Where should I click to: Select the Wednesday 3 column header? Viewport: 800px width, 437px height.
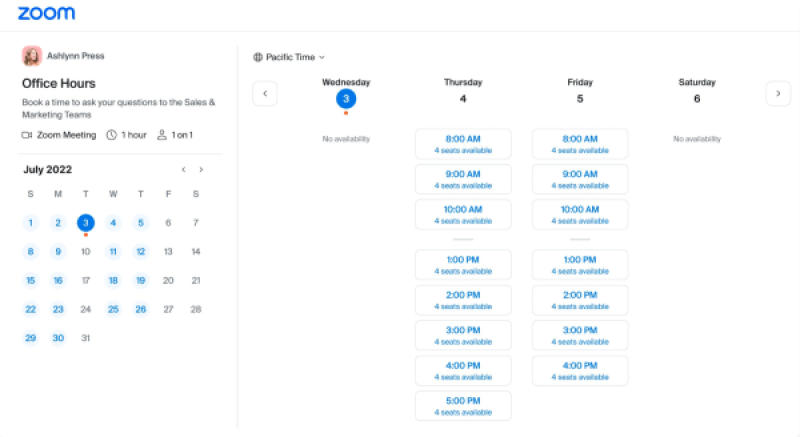(x=346, y=92)
